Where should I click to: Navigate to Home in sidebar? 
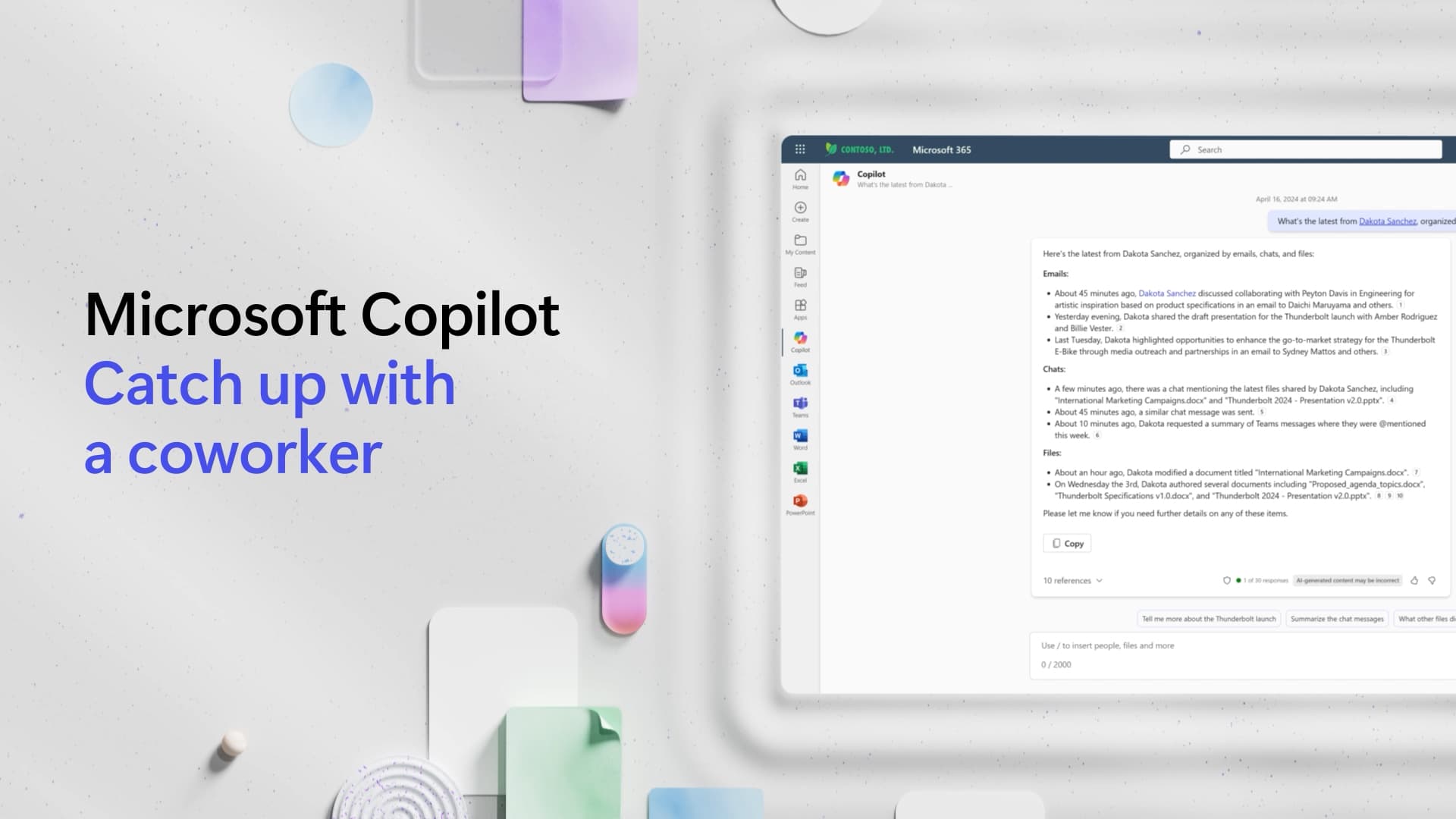[800, 178]
